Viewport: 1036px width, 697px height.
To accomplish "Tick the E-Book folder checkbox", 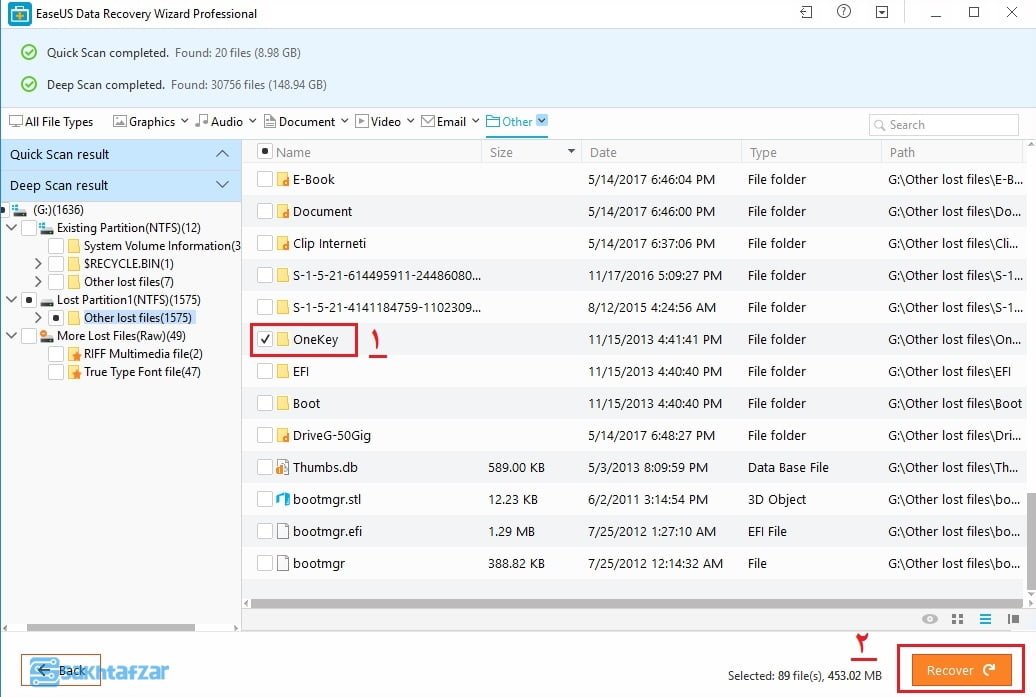I will (265, 179).
